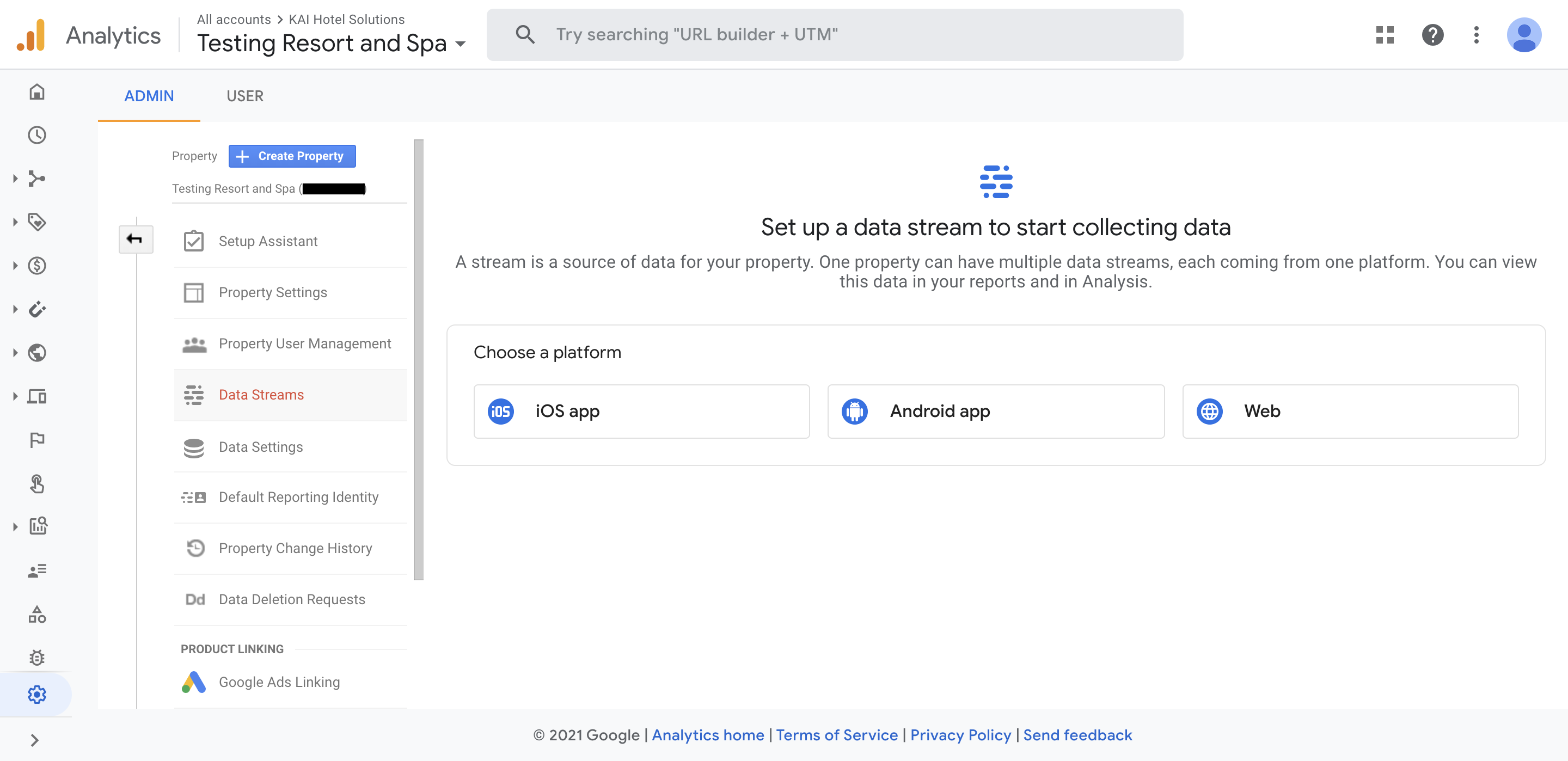The width and height of the screenshot is (1568, 761).
Task: Open the Realtime clock icon in sidebar
Action: tap(36, 135)
